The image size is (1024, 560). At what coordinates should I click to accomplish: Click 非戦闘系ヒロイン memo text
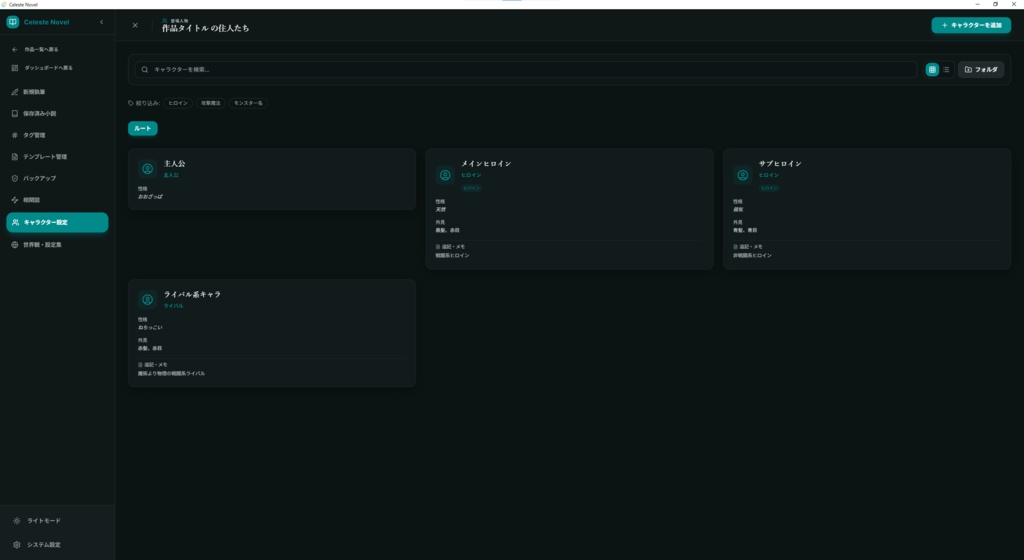pyautogui.click(x=752, y=255)
